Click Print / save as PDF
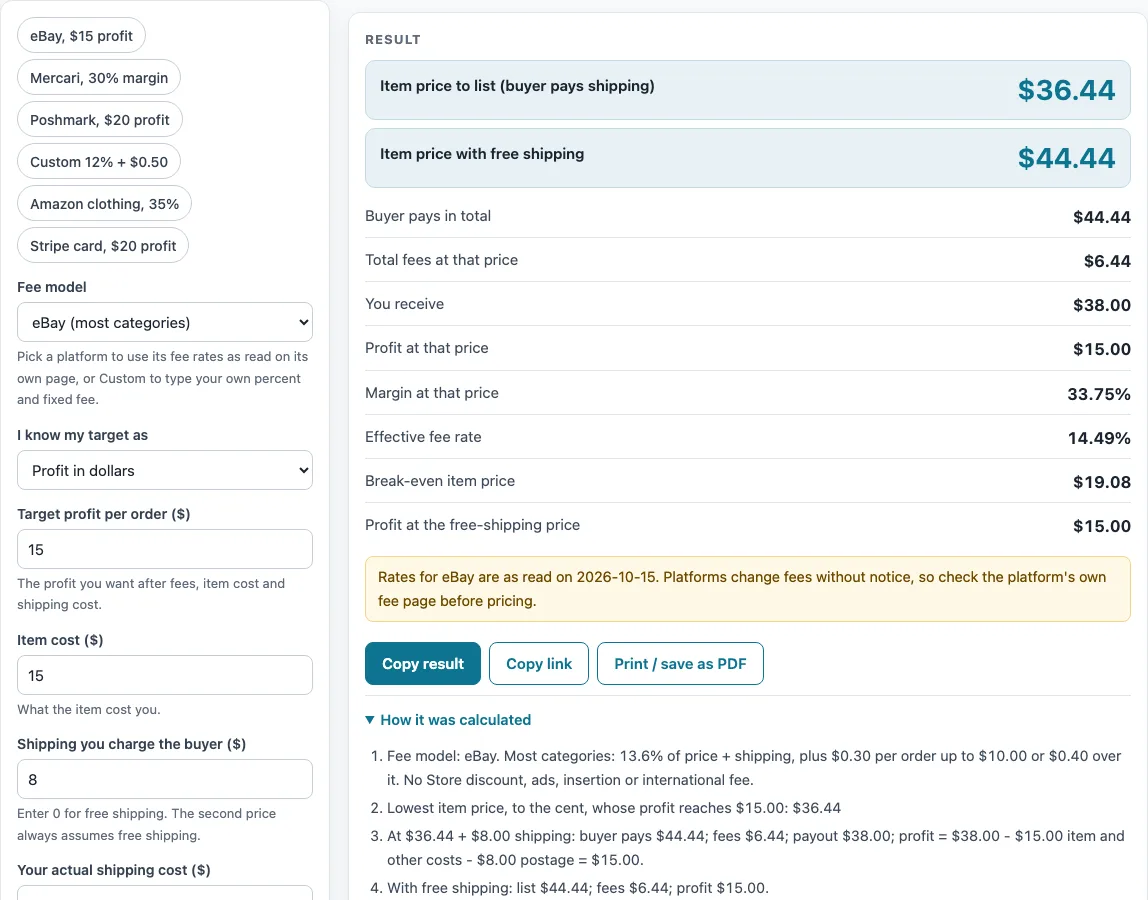The height and width of the screenshot is (900, 1148). pyautogui.click(x=680, y=663)
